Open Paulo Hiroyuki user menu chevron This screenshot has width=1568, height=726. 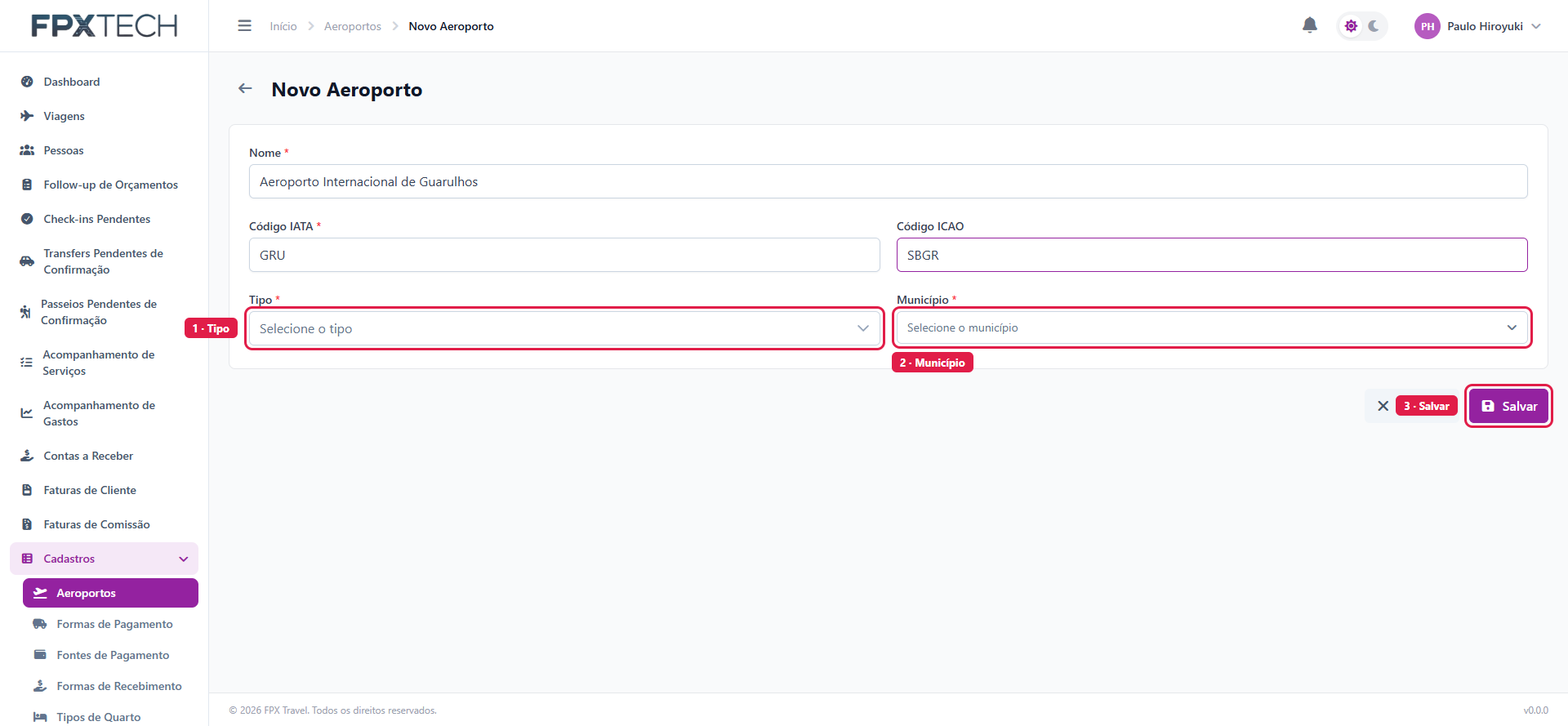(x=1536, y=26)
